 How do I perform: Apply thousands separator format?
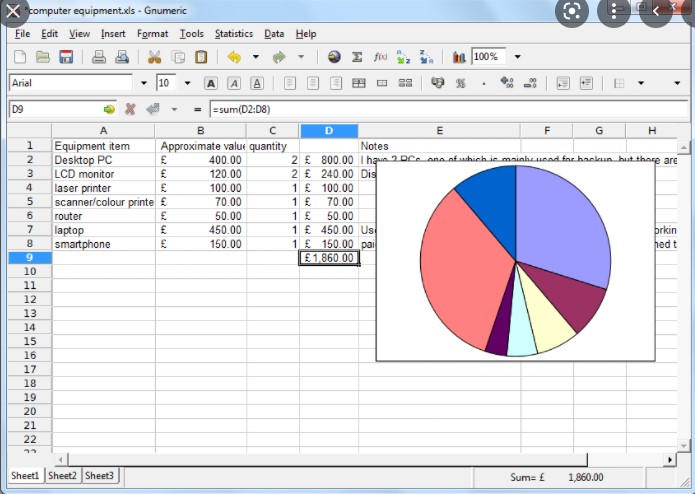(x=484, y=83)
